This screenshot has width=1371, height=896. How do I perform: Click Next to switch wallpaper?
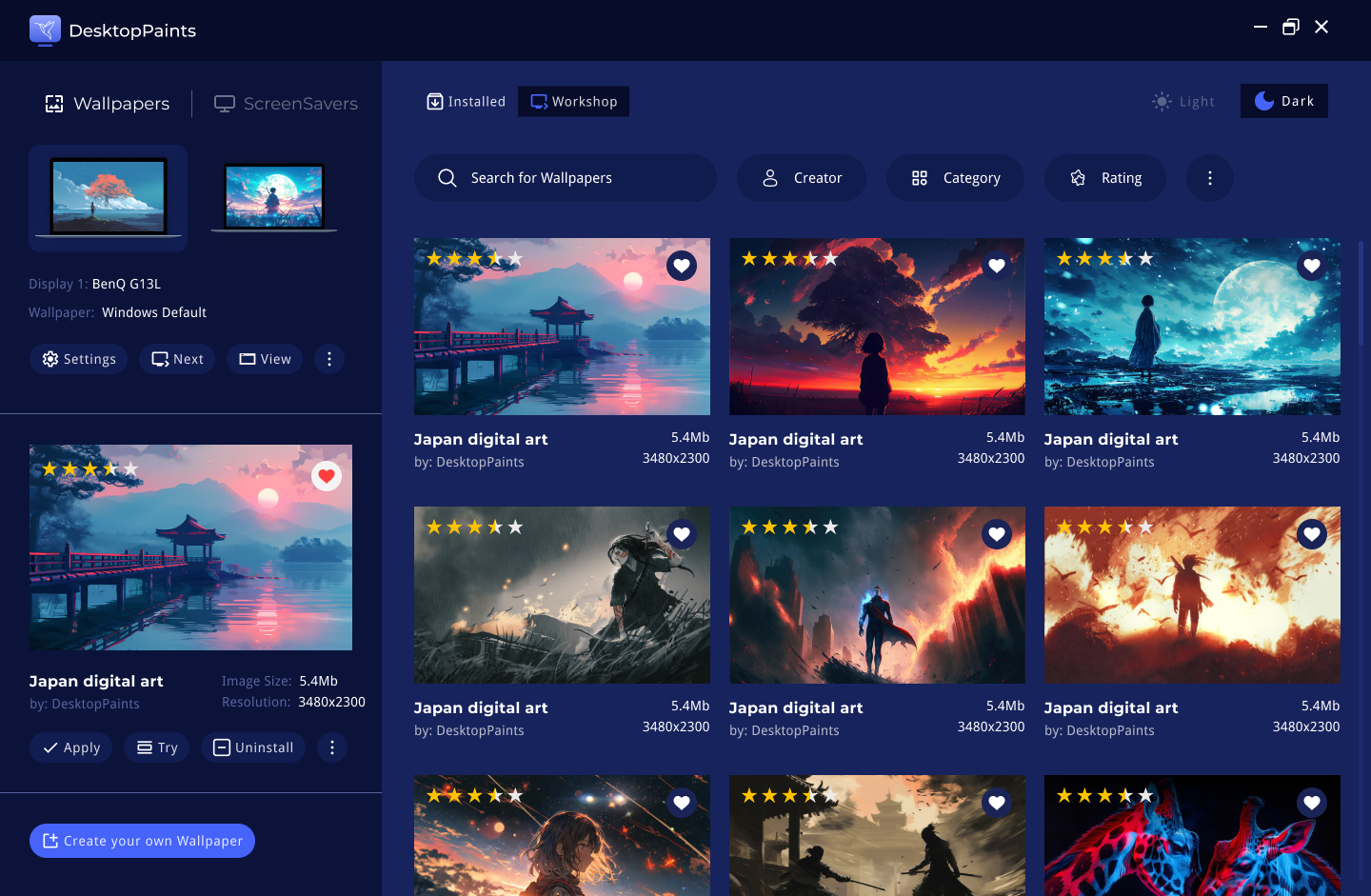coord(177,359)
